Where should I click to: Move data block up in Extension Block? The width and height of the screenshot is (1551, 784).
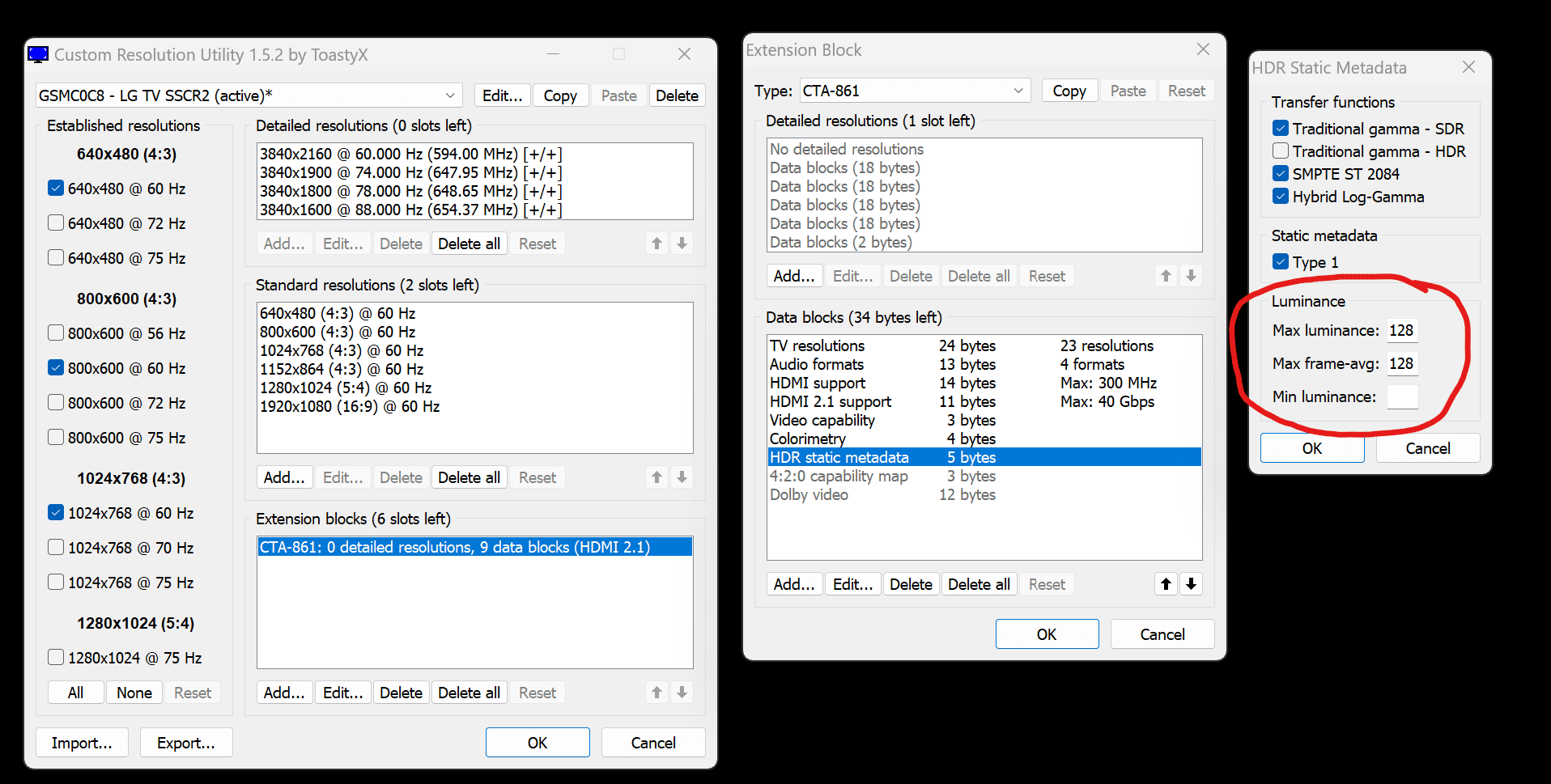click(x=1166, y=584)
